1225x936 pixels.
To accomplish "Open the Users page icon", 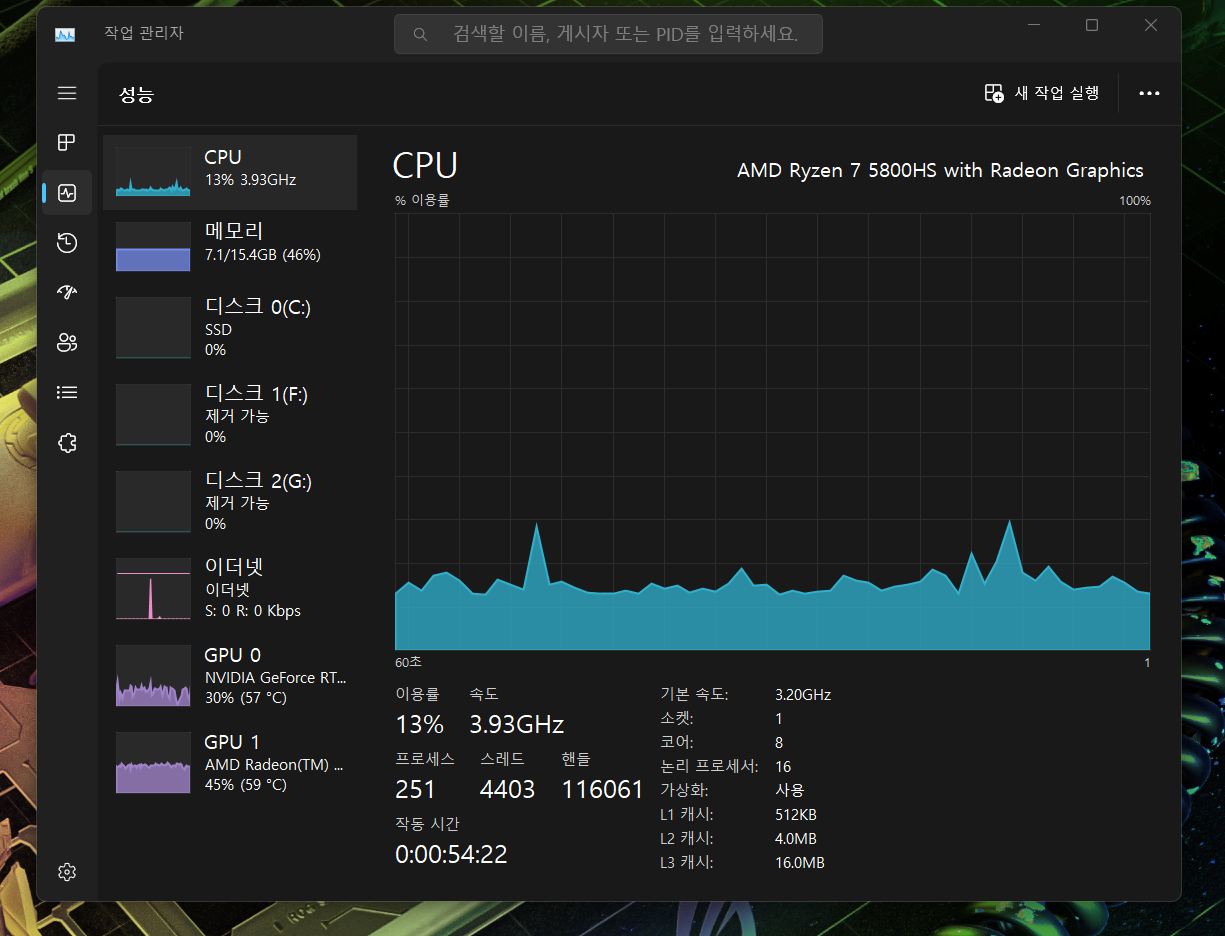I will click(67, 343).
